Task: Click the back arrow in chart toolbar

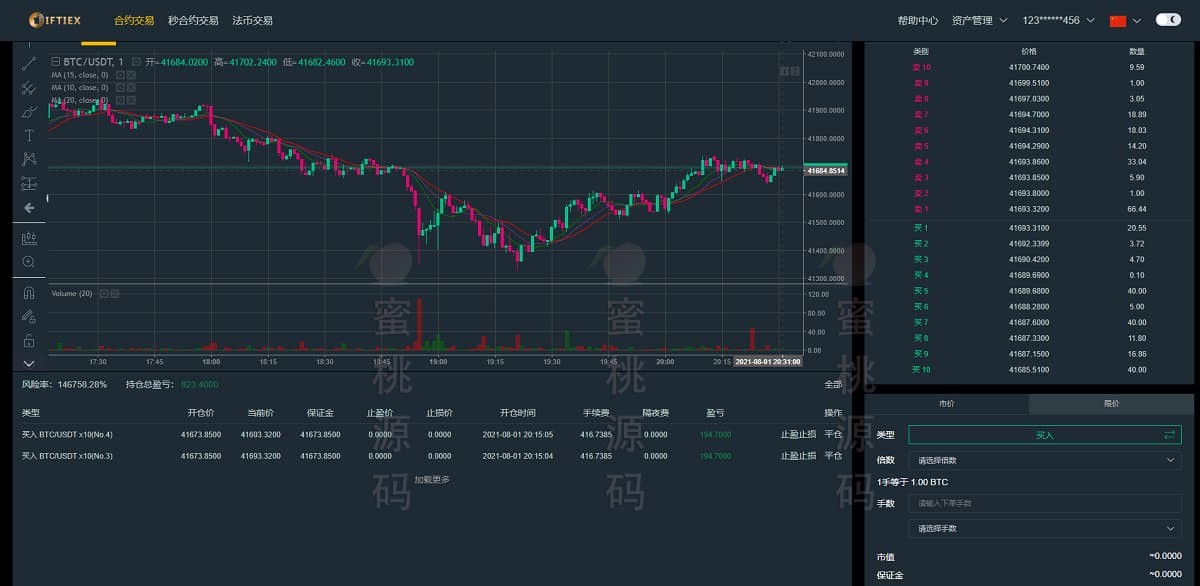Action: (28, 208)
